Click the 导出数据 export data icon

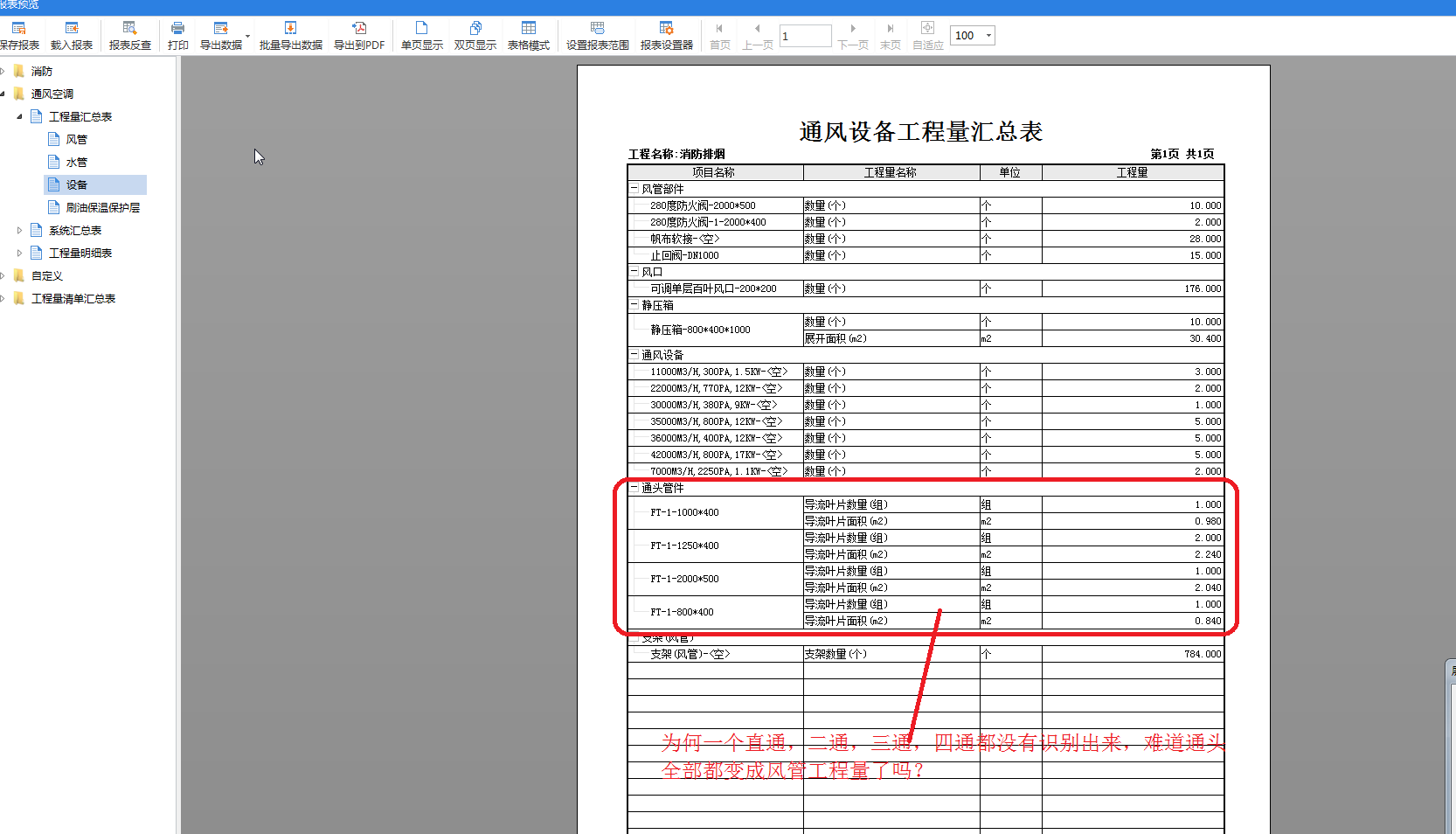220,36
